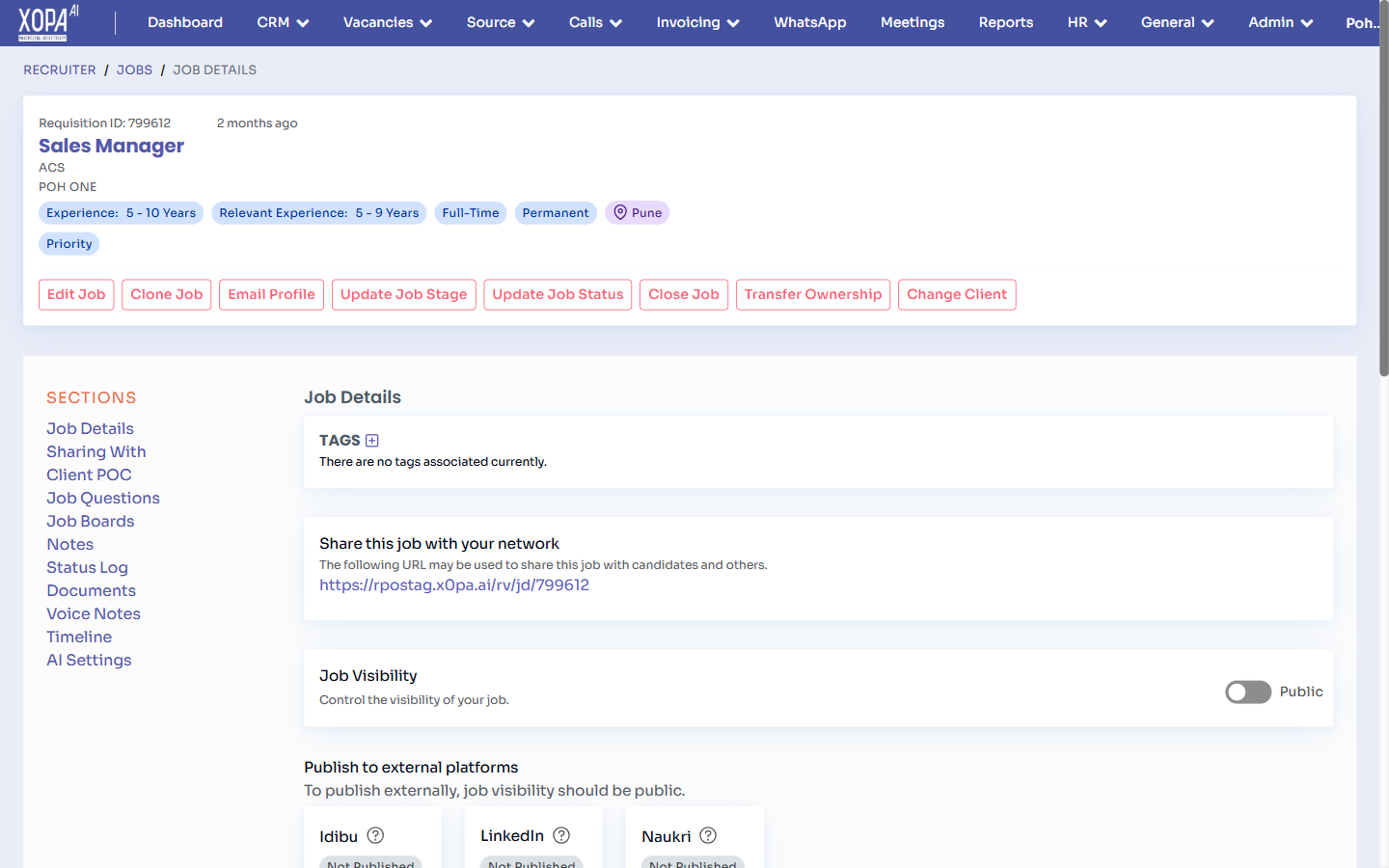The width and height of the screenshot is (1389, 868).
Task: Jump to the AI Settings section
Action: pos(89,660)
